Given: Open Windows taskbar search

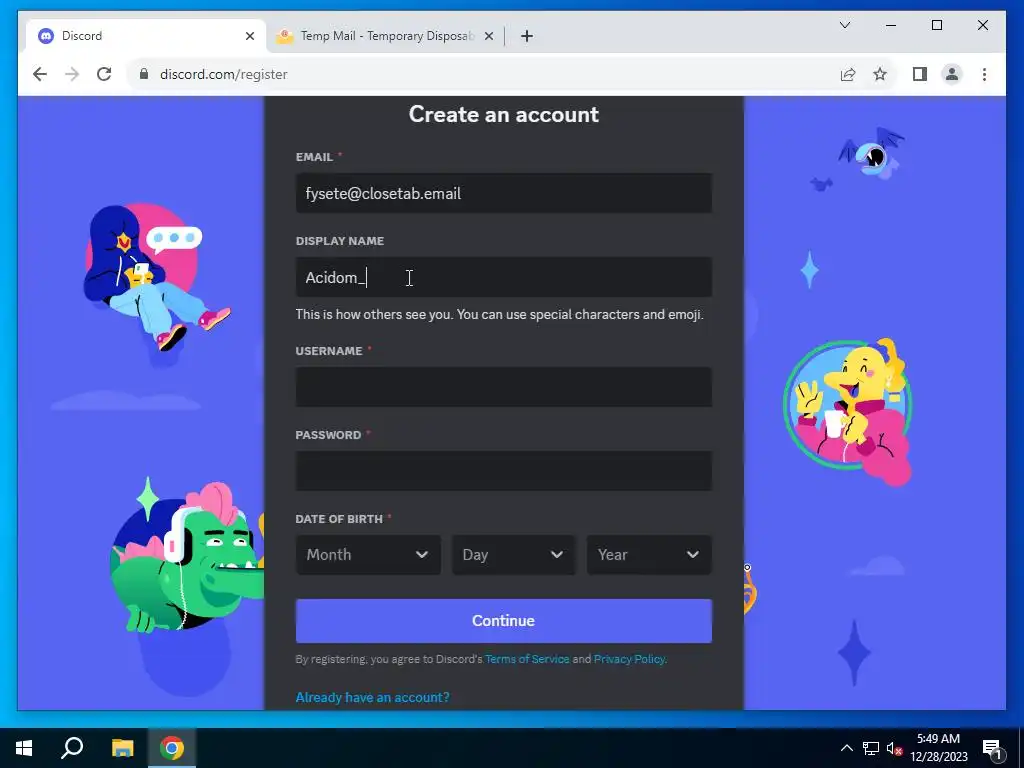Looking at the screenshot, I should (72, 748).
